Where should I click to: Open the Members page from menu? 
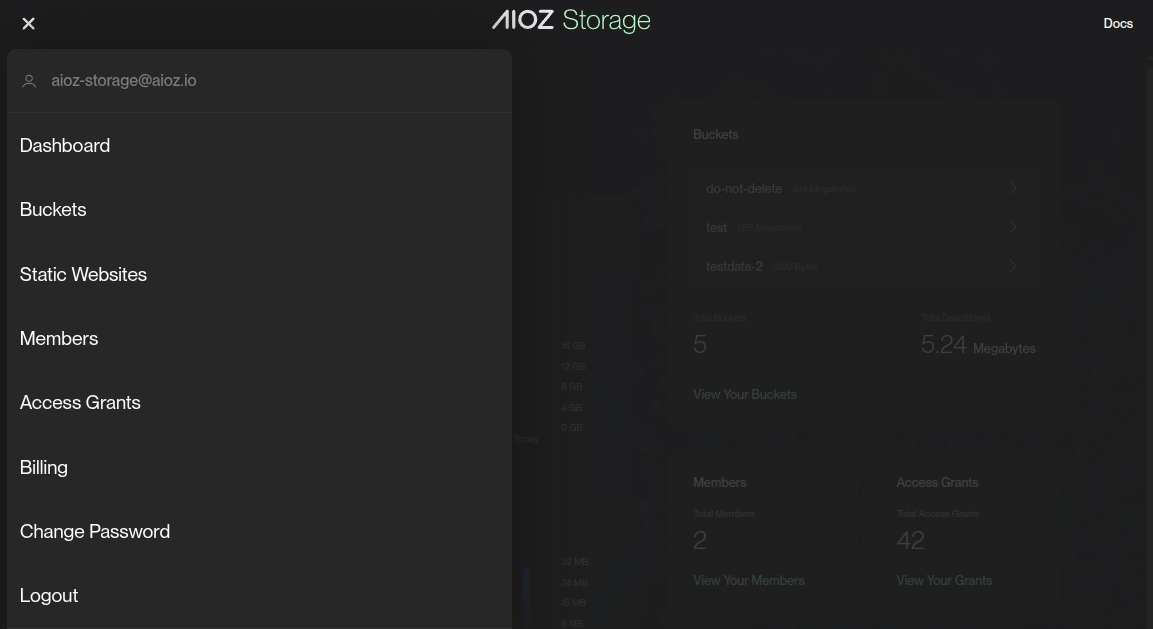click(x=59, y=339)
